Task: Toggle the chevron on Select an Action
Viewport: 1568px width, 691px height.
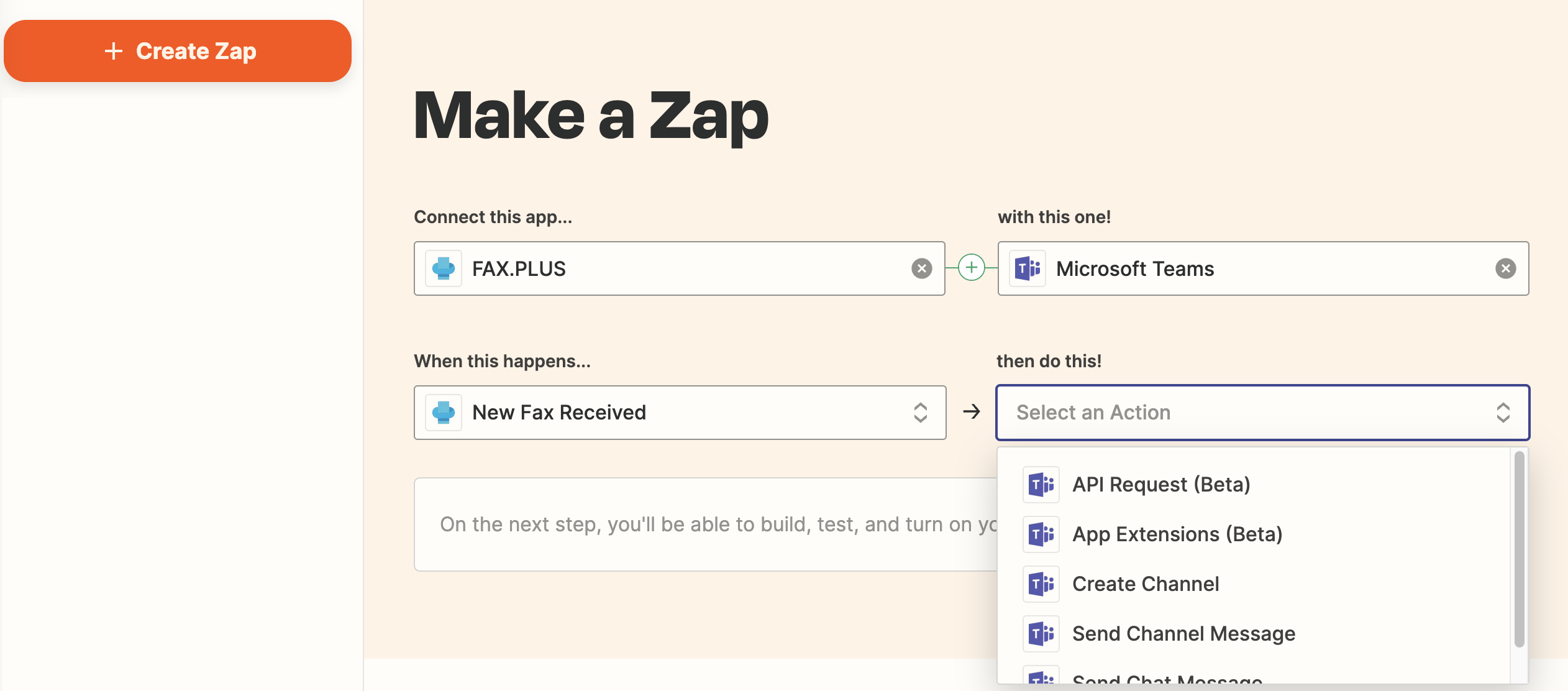Action: pyautogui.click(x=1503, y=413)
